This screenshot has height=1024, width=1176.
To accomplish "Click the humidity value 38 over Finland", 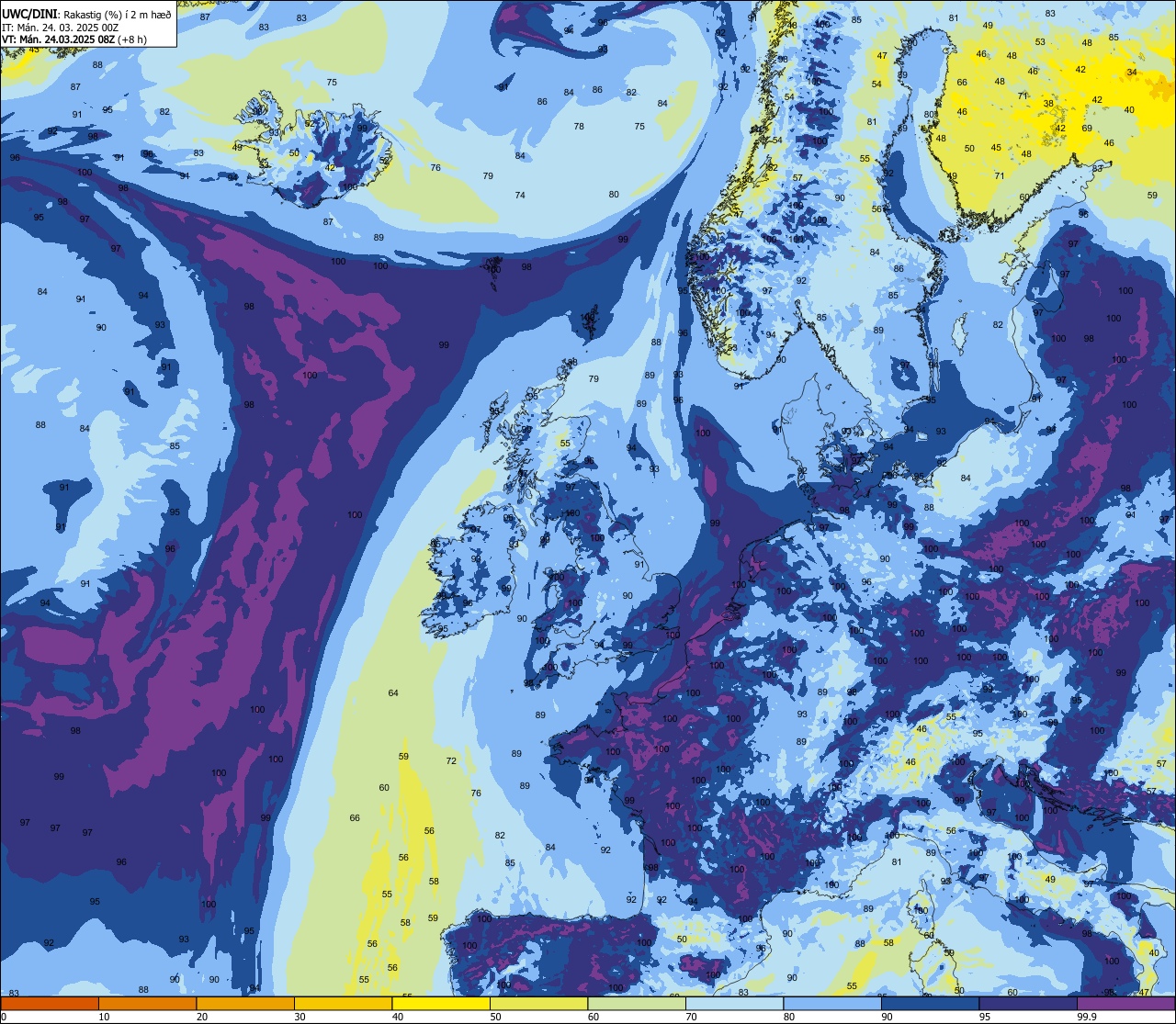I will point(1048,103).
